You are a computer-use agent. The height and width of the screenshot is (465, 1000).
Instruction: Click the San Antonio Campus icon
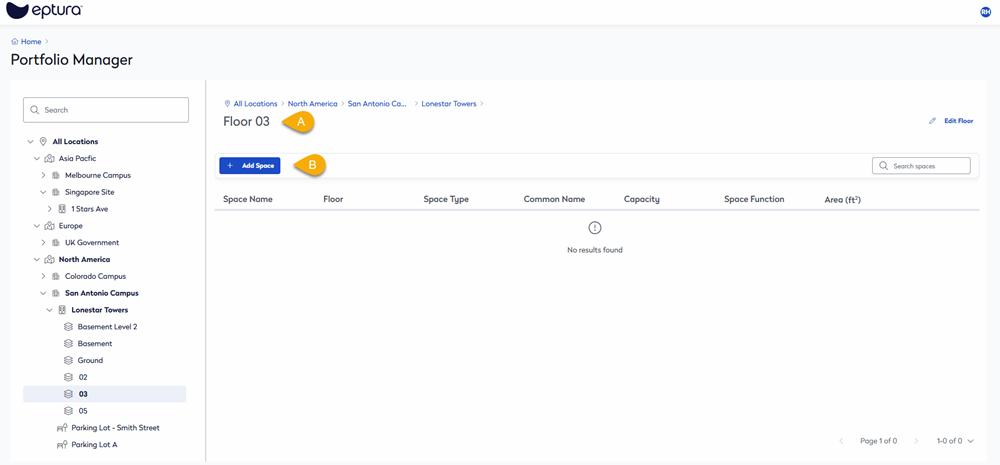tap(55, 293)
